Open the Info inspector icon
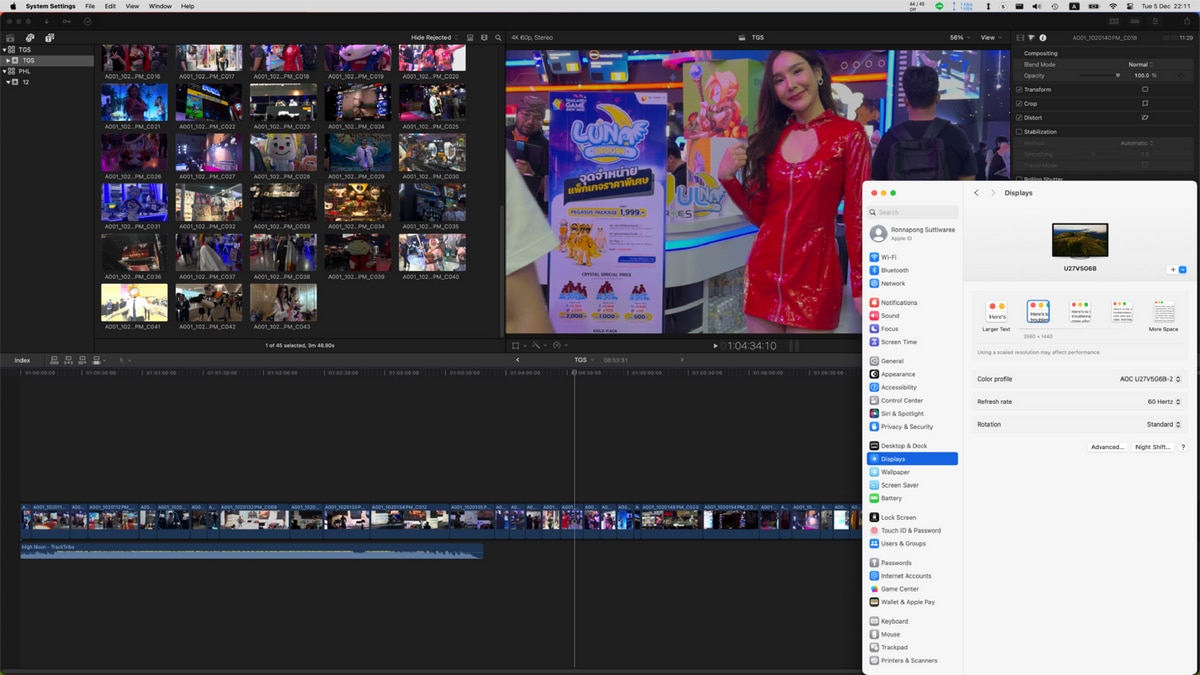The width and height of the screenshot is (1200, 675). coord(1043,38)
